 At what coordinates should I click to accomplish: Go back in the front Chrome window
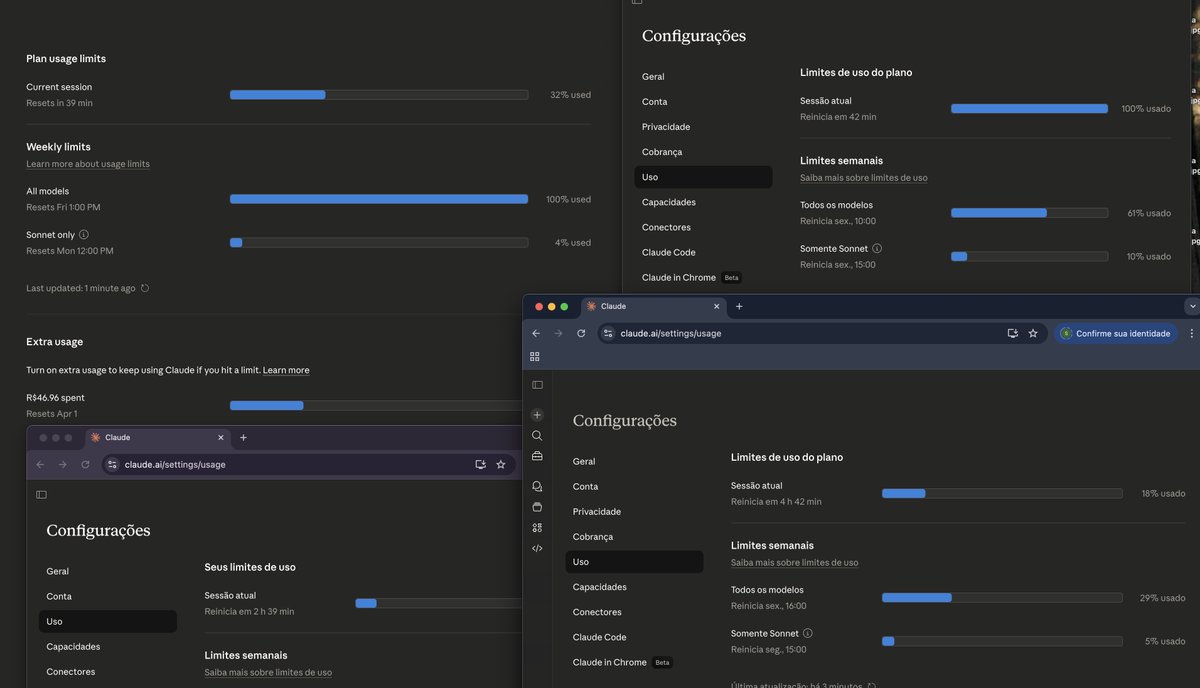click(536, 333)
